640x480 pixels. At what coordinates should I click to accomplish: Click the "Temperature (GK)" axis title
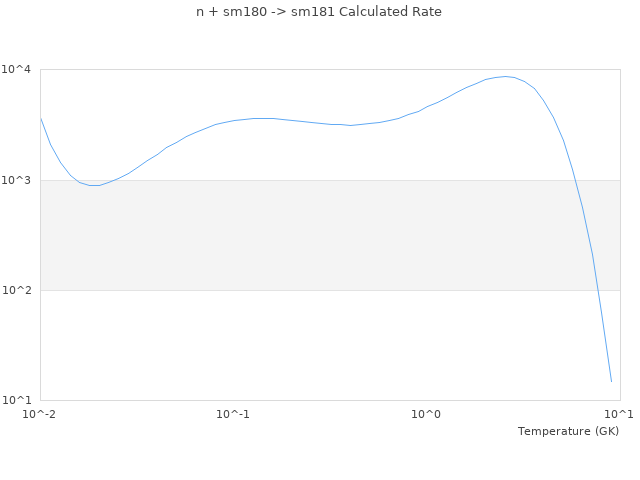568,431
